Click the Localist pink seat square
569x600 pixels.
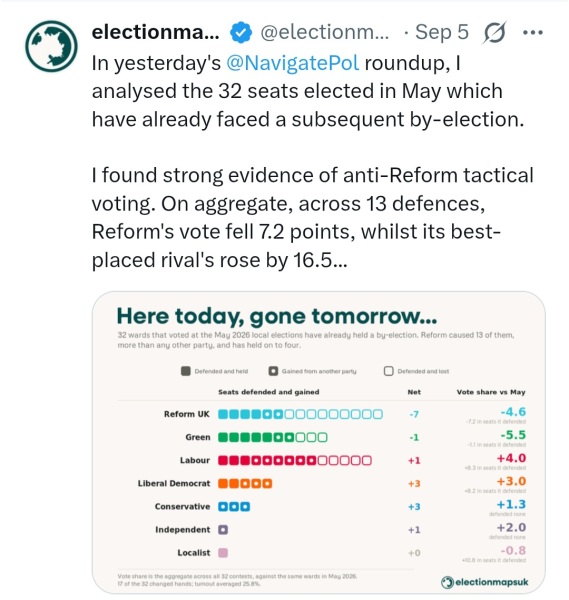[x=223, y=553]
